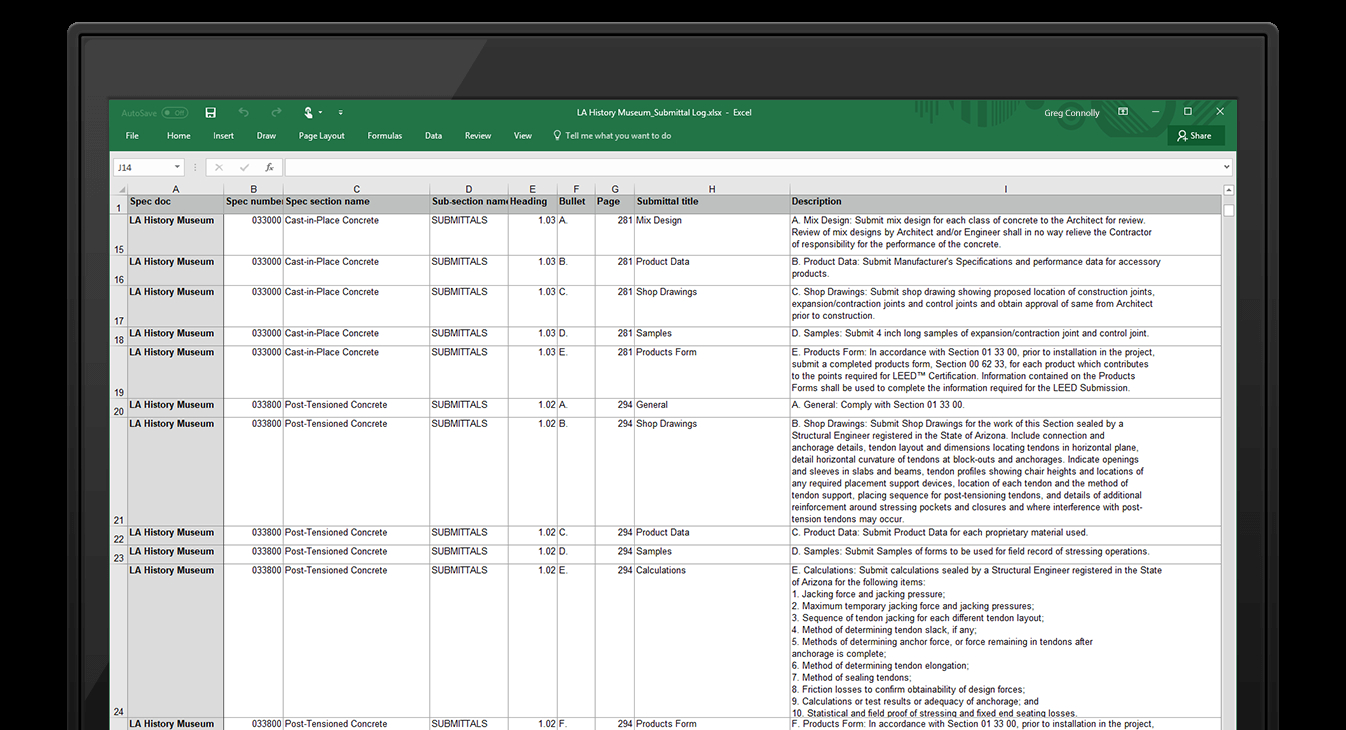
Task: Click Products Form cell in row 19
Action: pyautogui.click(x=712, y=373)
